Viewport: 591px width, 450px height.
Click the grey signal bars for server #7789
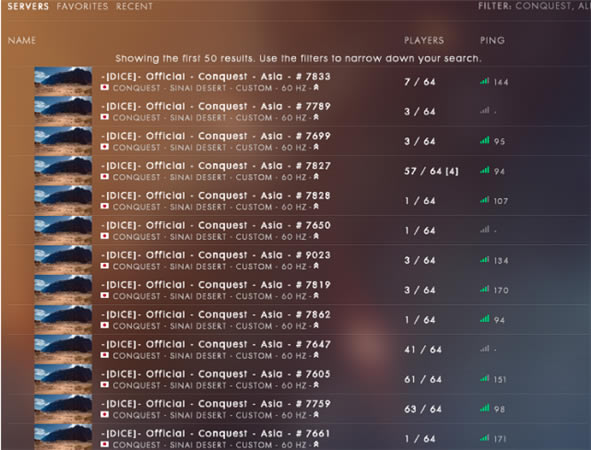click(x=485, y=110)
